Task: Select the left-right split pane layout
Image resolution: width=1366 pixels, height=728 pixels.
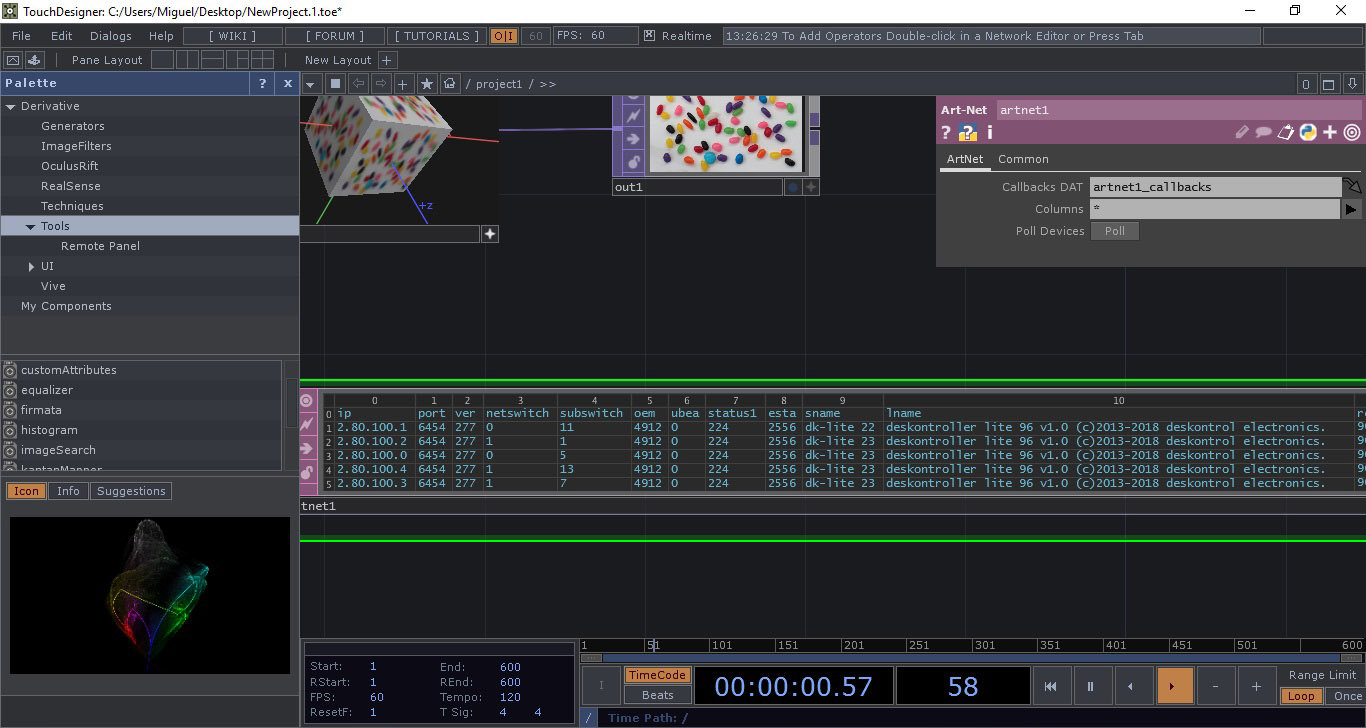Action: tap(187, 60)
